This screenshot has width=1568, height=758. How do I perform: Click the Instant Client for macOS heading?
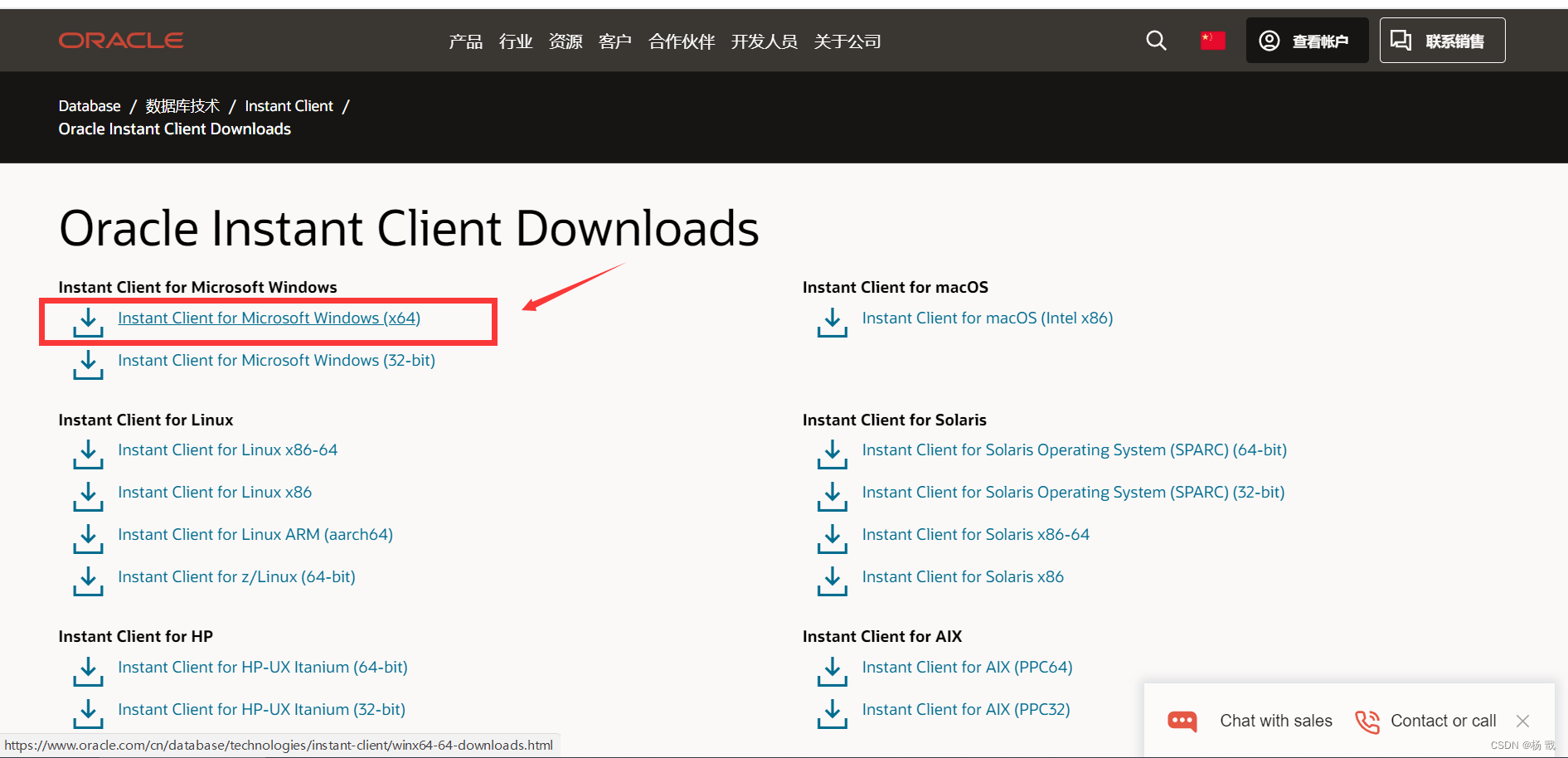click(x=896, y=288)
